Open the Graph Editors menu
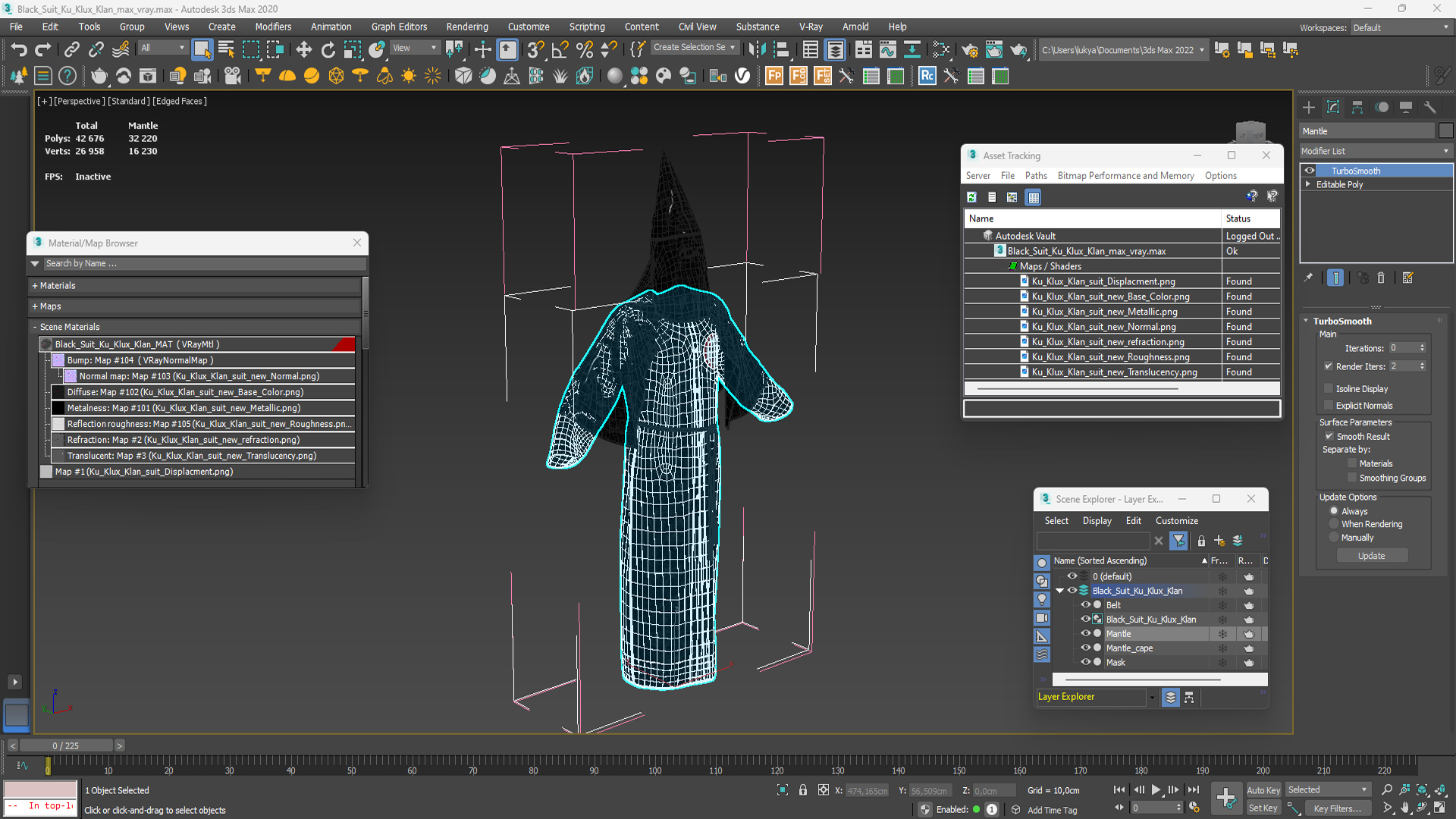The width and height of the screenshot is (1456, 819). [397, 27]
